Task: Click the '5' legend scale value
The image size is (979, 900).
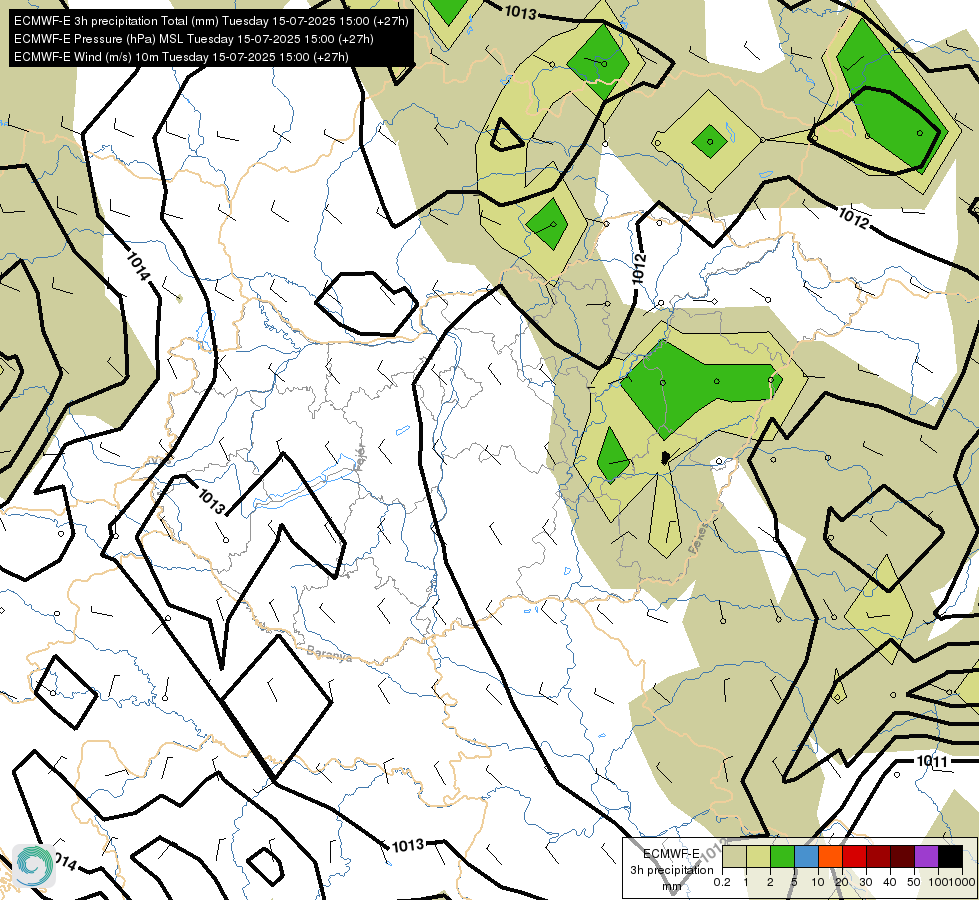Action: click(794, 882)
